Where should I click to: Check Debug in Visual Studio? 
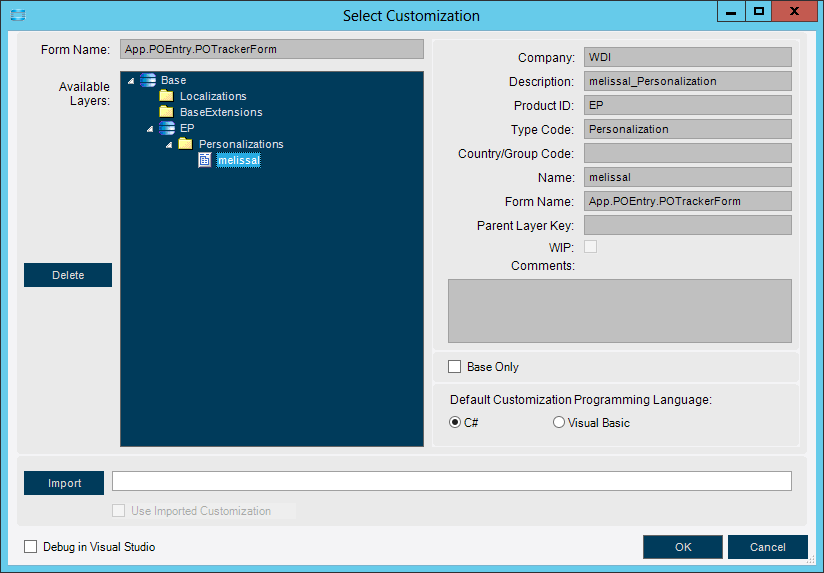pos(30,547)
